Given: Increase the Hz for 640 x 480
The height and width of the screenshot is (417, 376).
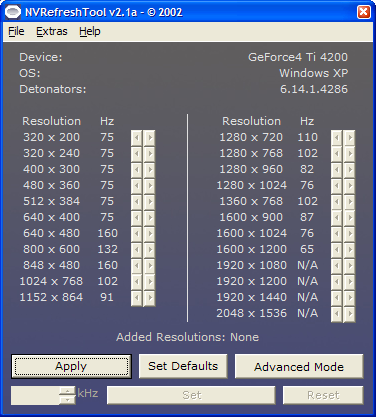Looking at the screenshot, I should click(150, 234).
